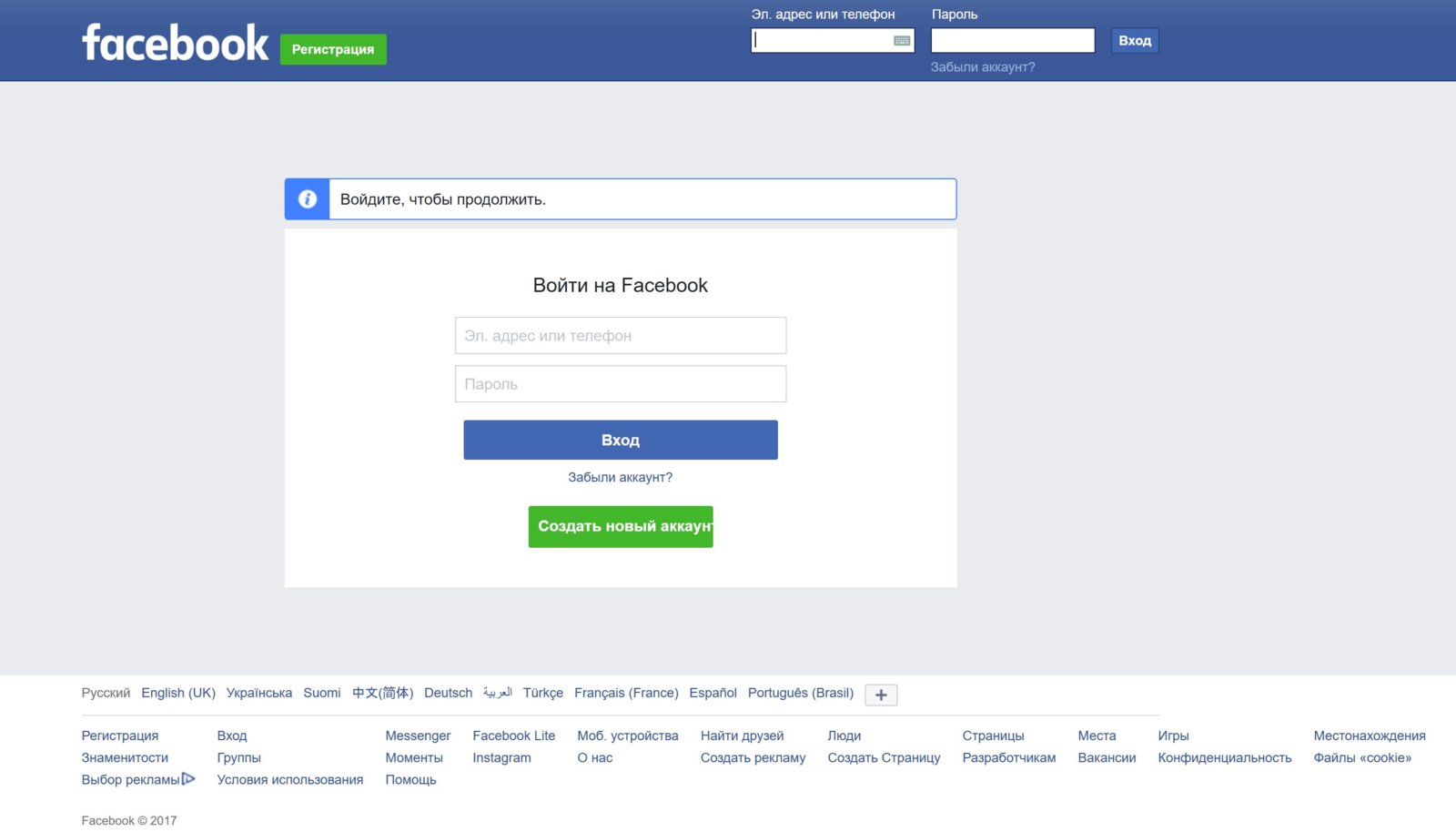Switch language to Deutsch
1456x832 pixels.
click(448, 693)
